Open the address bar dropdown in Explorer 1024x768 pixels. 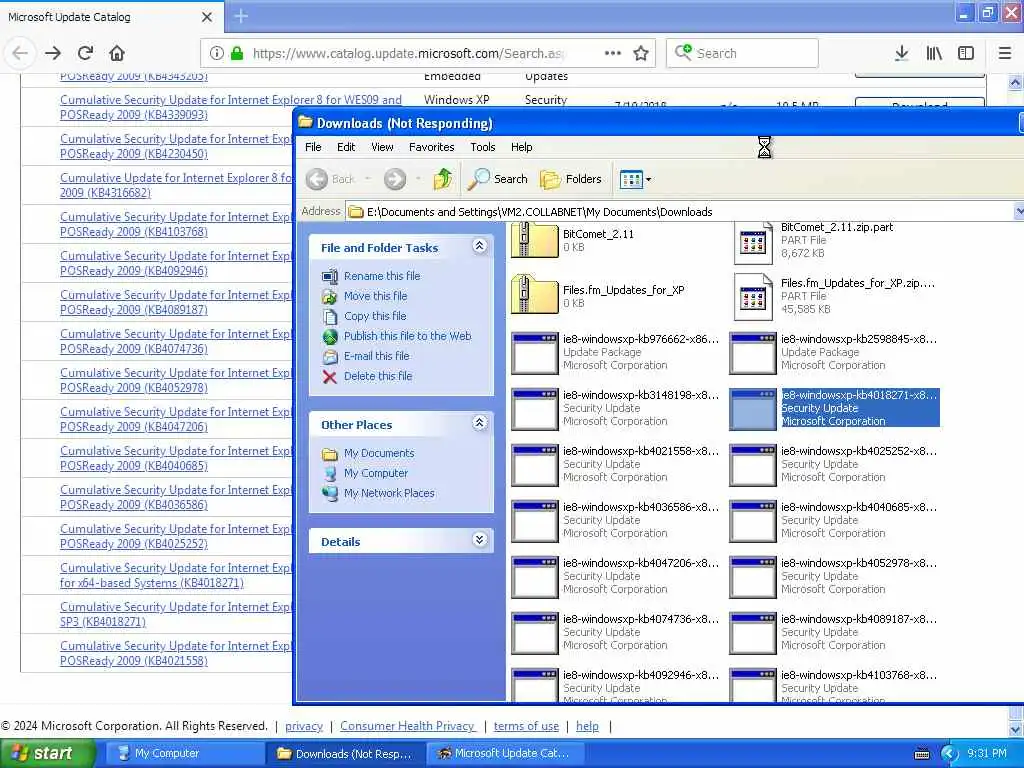1018,211
